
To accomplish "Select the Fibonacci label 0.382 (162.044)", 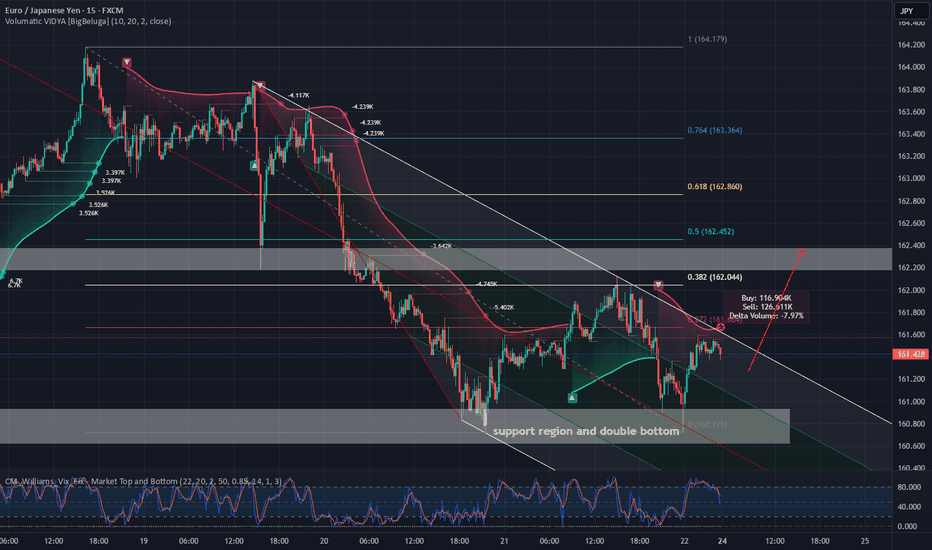I will click(714, 277).
